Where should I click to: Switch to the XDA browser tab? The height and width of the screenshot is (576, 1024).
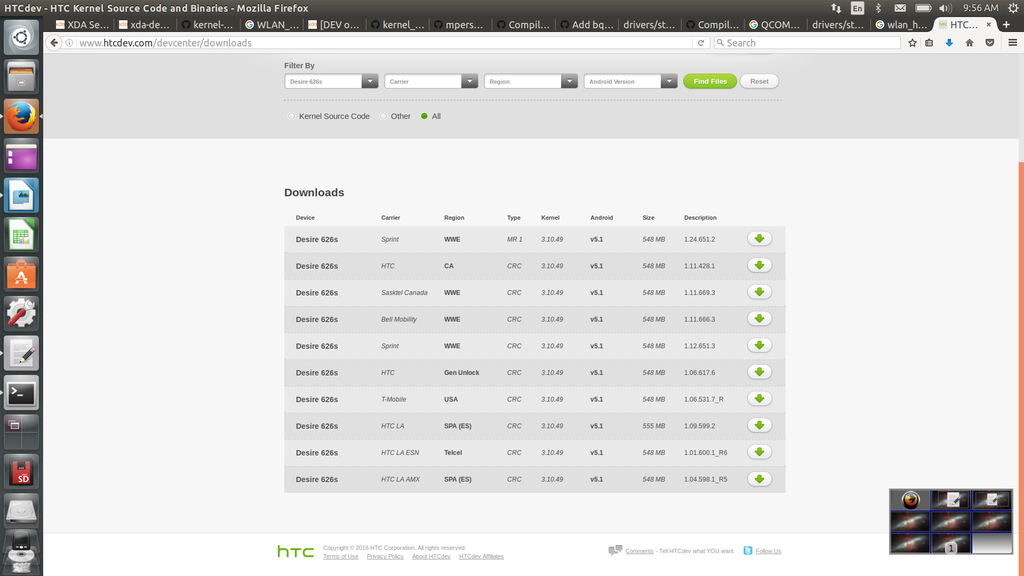[x=82, y=24]
